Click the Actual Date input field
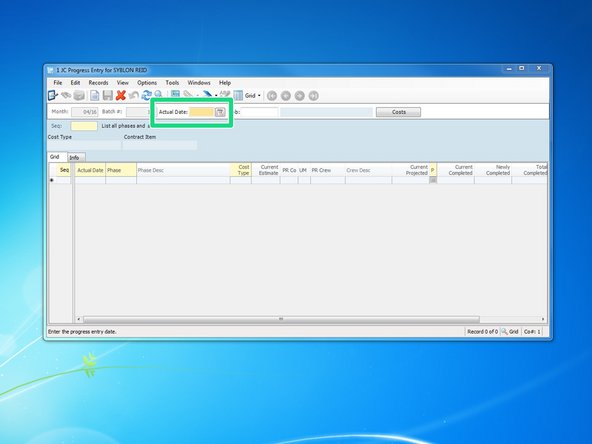The height and width of the screenshot is (444, 592). click(202, 112)
